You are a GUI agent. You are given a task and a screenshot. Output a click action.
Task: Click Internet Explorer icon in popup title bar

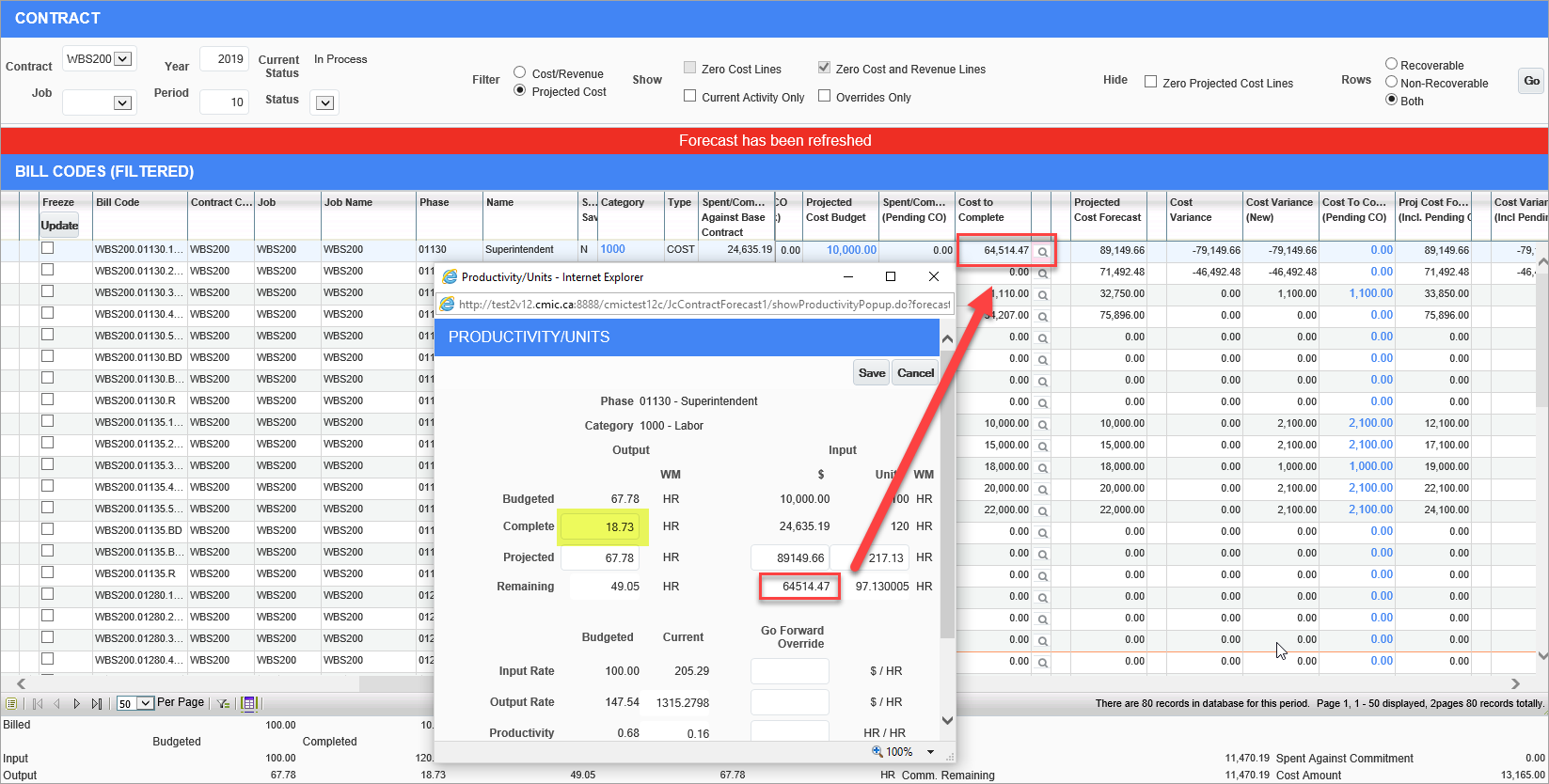[x=450, y=276]
